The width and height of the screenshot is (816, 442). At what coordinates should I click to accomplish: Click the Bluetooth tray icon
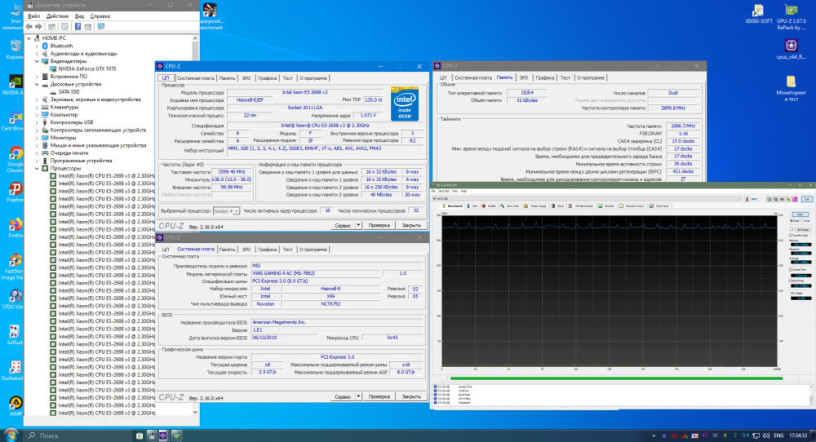[x=664, y=435]
